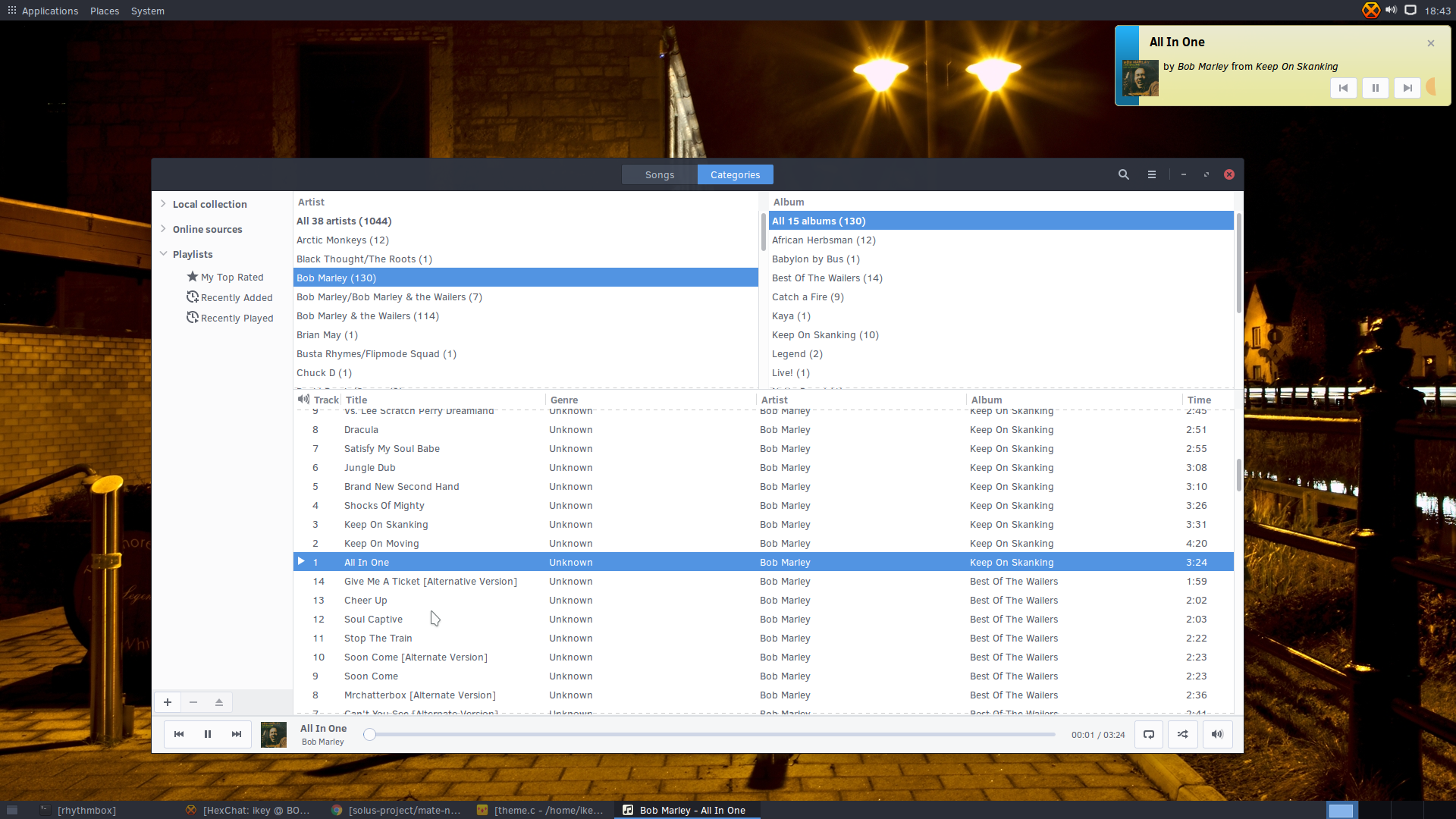This screenshot has height=819, width=1456.
Task: Switch to the Songs view tab
Action: pyautogui.click(x=660, y=174)
